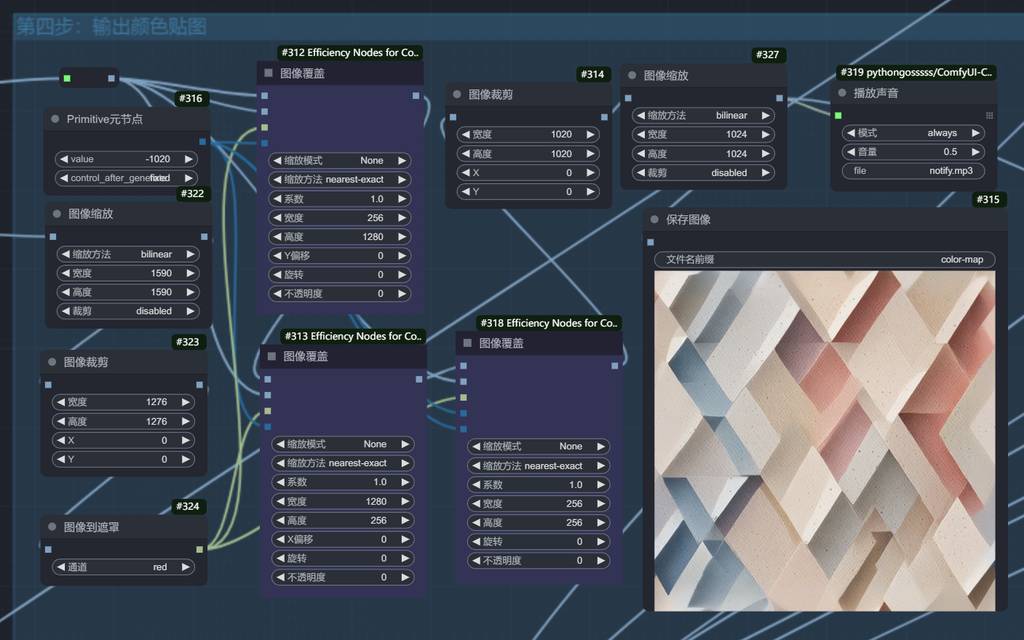Click the 文件名前缀 color-map input field
The height and width of the screenshot is (640, 1024).
tap(824, 259)
